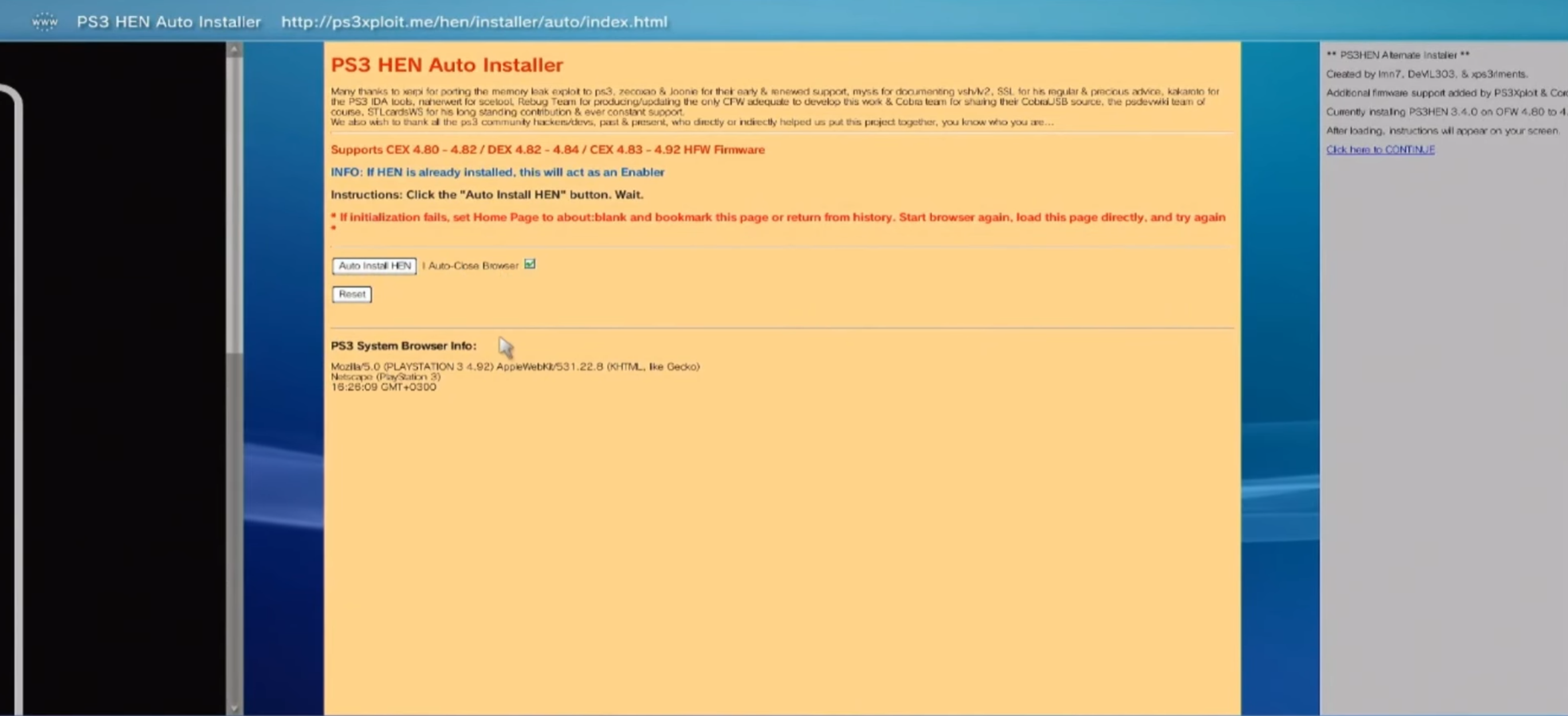Click the orange PS3 HEN Auto Installer heading
Image resolution: width=1568 pixels, height=716 pixels.
coord(447,65)
